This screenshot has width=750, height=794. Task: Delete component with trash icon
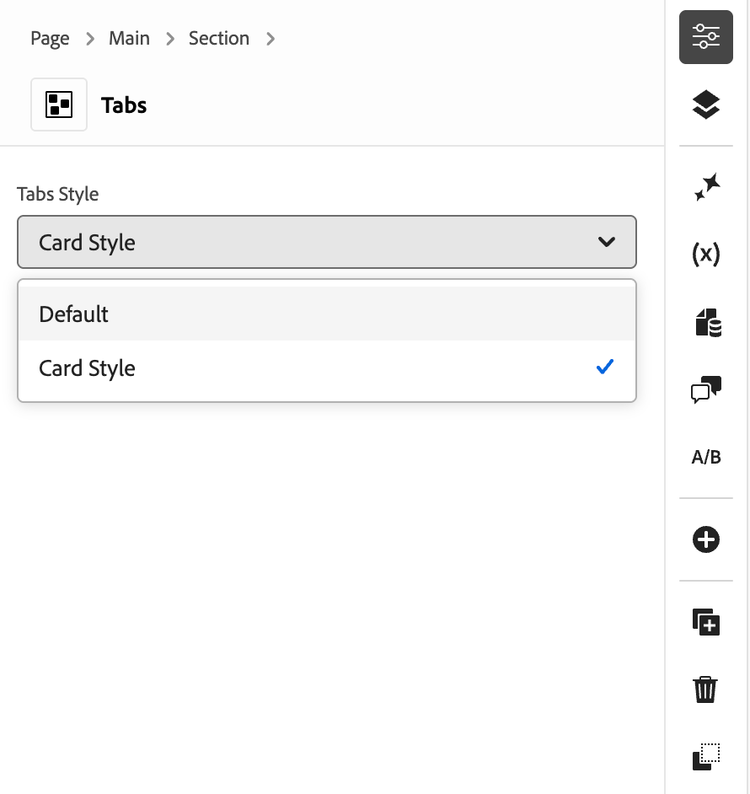[x=706, y=689]
